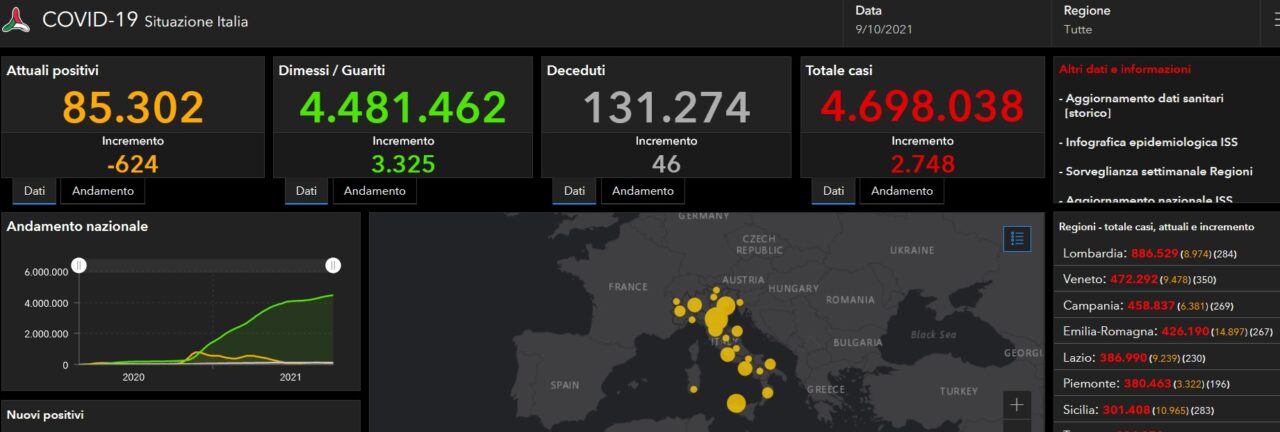Zoom in the map with plus button
The width and height of the screenshot is (1280, 432).
pos(1017,405)
